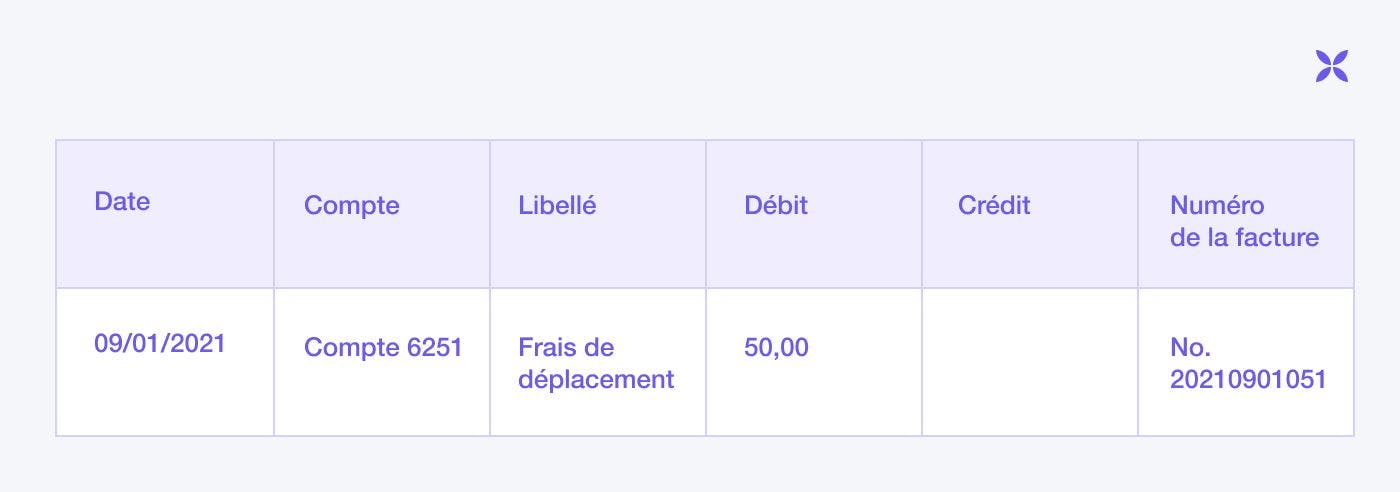This screenshot has height=492, width=1400.
Task: Click the No. prefix in the invoice cell
Action: tap(1190, 347)
